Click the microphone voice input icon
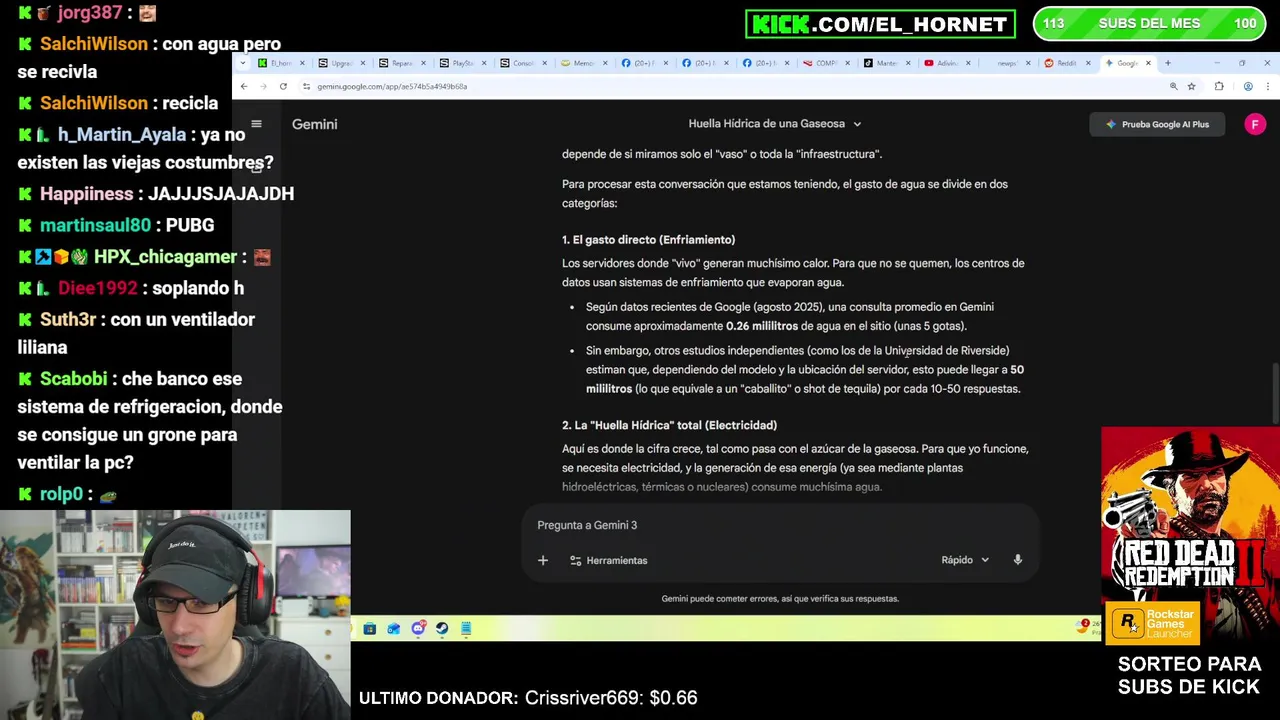 [x=1018, y=560]
